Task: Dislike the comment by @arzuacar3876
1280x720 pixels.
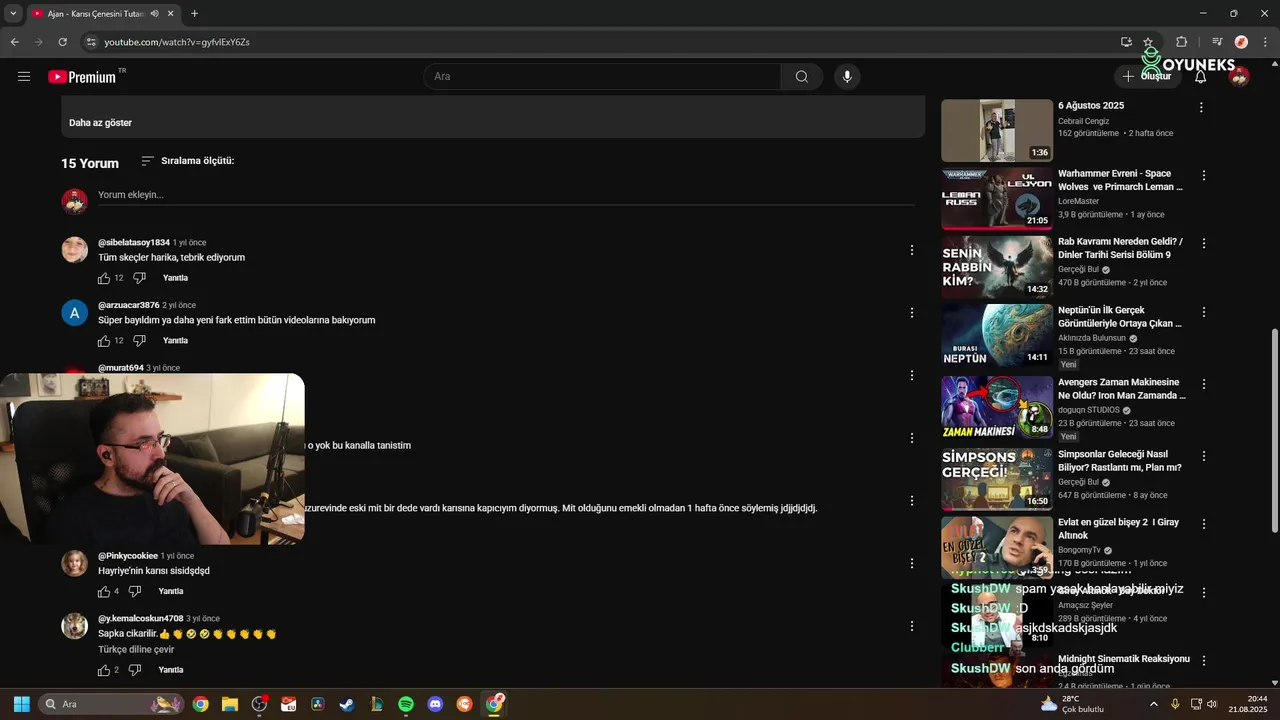Action: (140, 341)
